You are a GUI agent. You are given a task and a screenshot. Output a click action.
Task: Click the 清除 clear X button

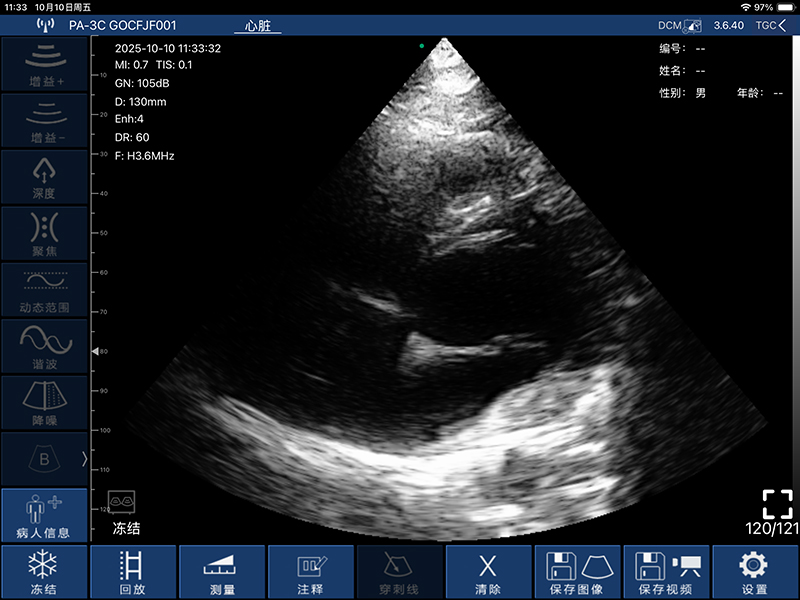(488, 572)
